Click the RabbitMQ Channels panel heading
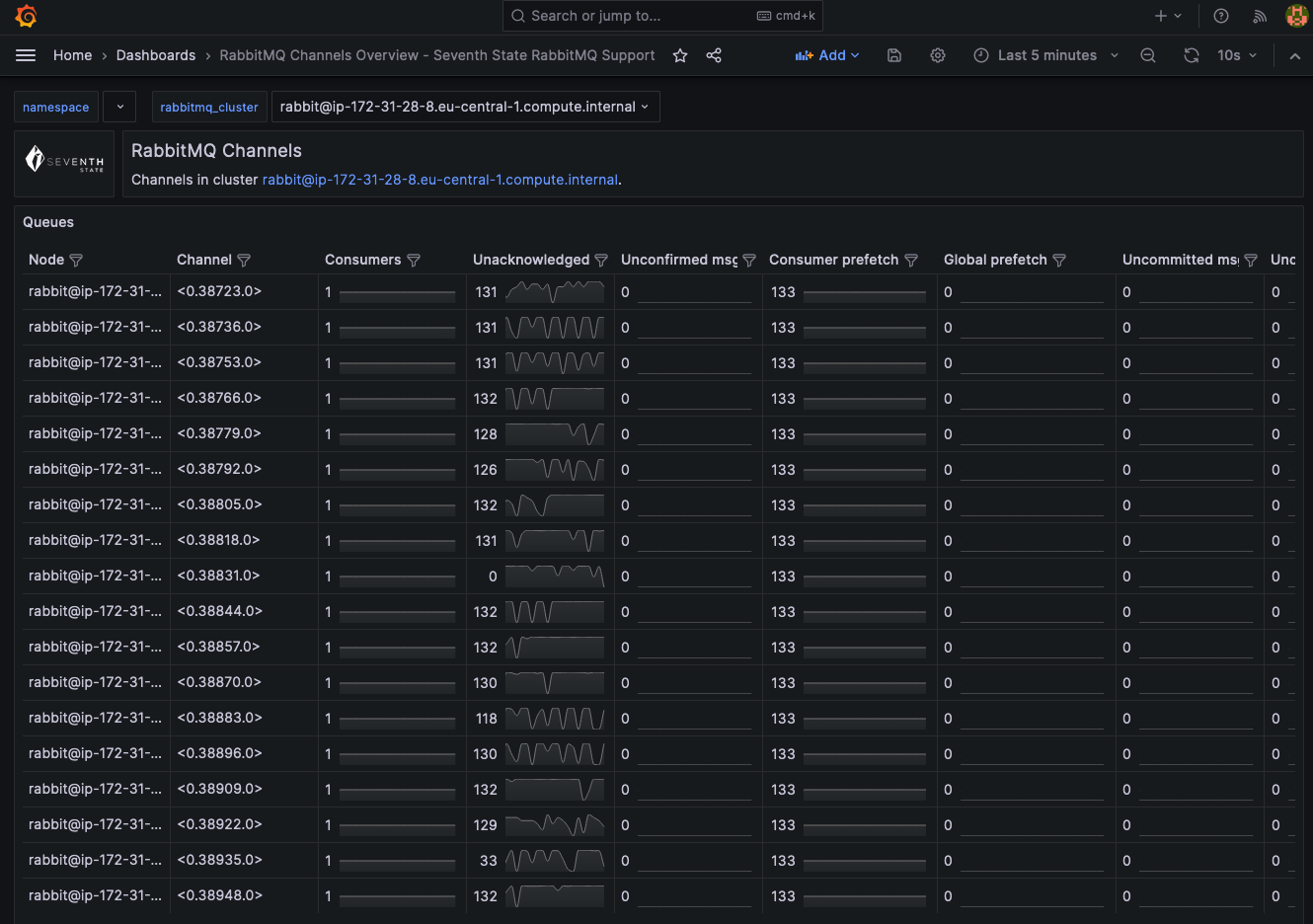The image size is (1313, 924). [x=216, y=151]
